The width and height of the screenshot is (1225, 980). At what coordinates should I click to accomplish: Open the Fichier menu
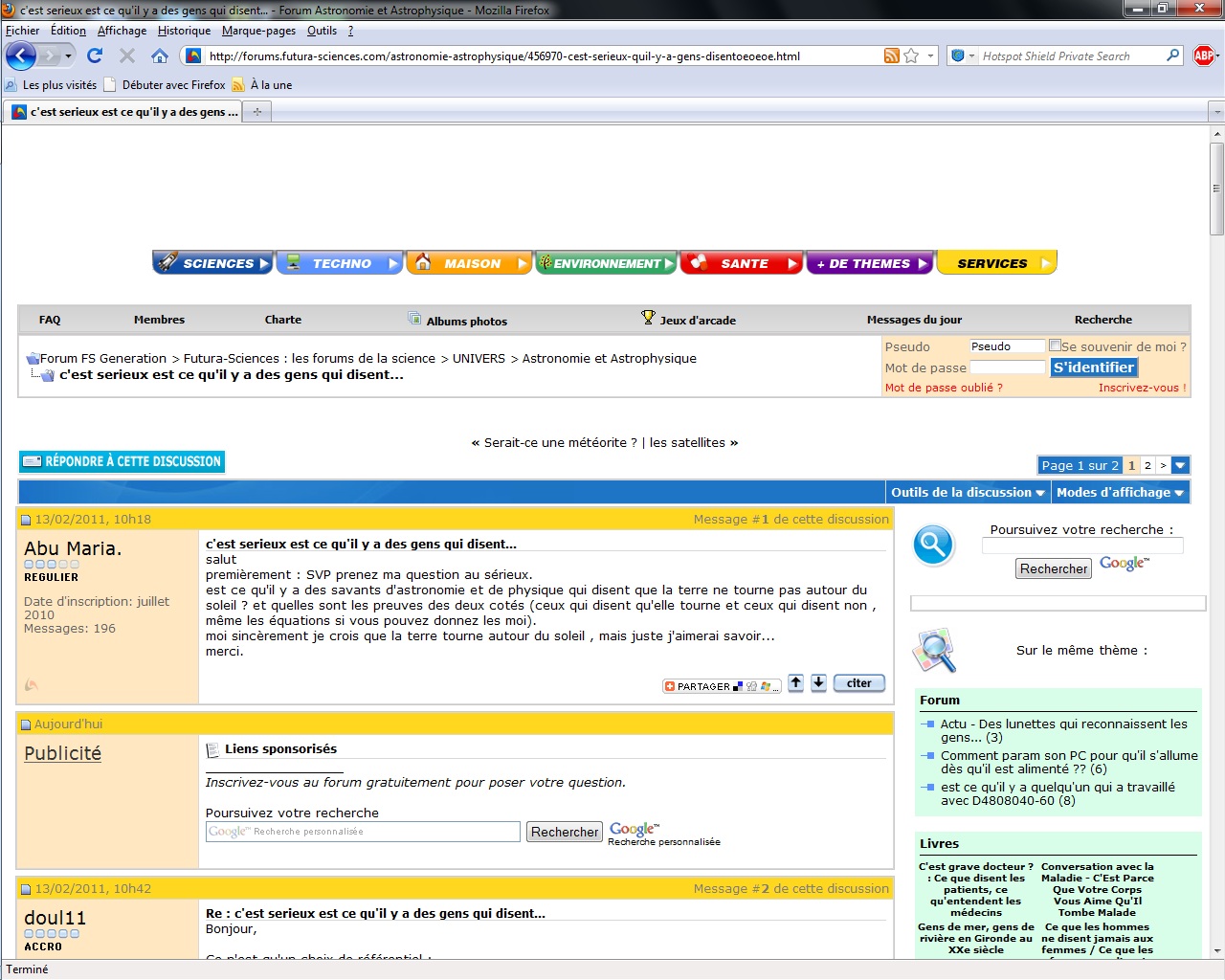23,31
